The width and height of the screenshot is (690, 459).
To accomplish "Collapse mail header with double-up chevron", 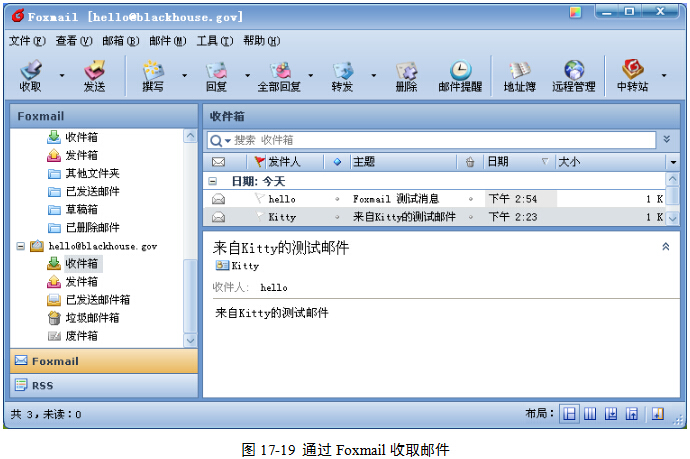I will click(x=666, y=247).
